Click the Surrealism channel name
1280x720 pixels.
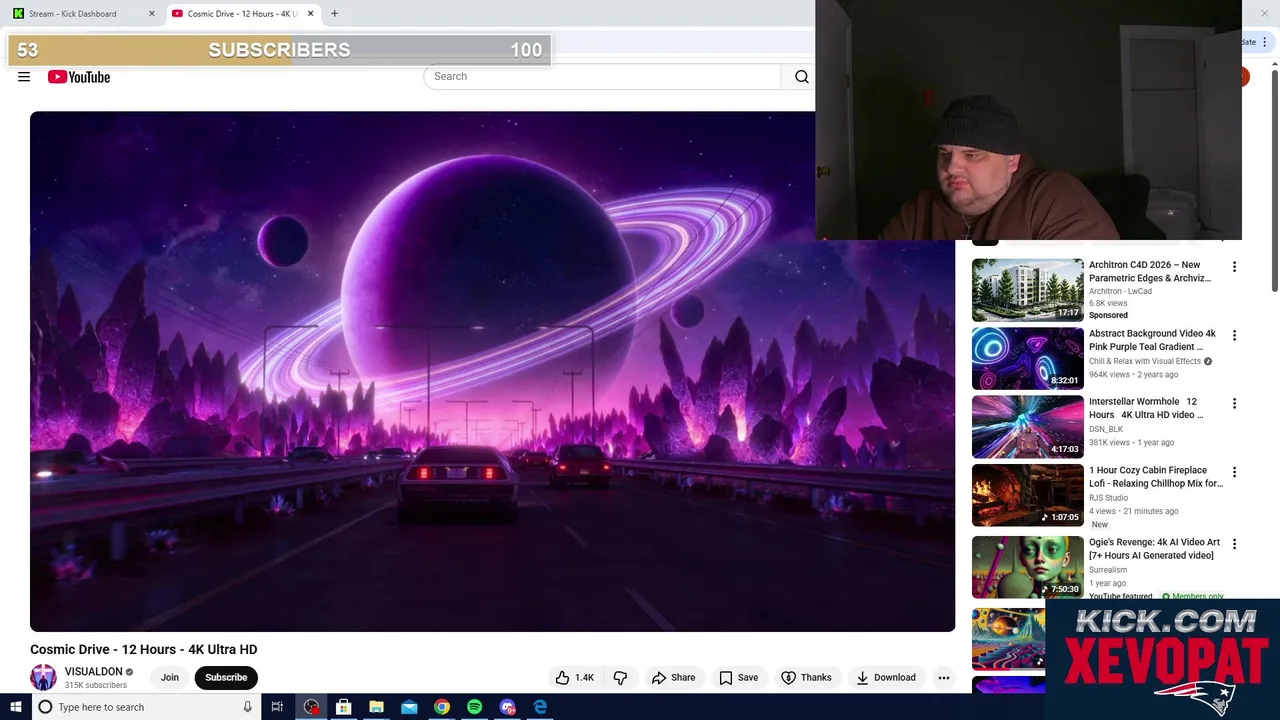1108,570
